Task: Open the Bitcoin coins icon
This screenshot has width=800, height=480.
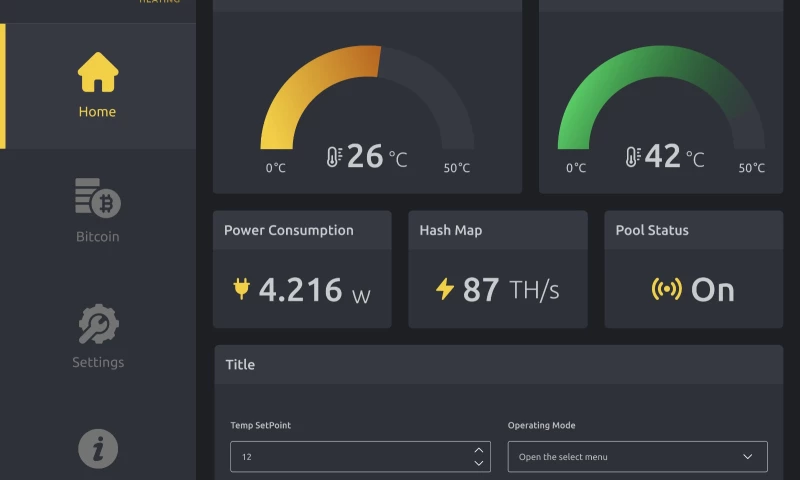Action: [98, 198]
